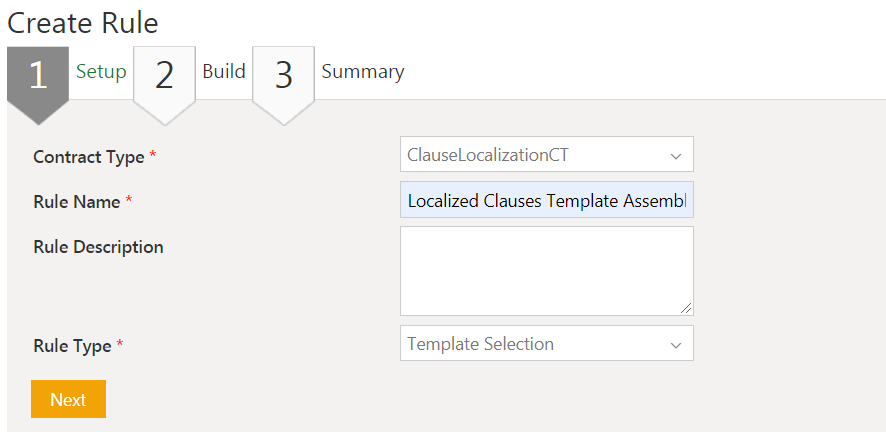This screenshot has height=432, width=886.
Task: Focus the Rule Name text field
Action: click(546, 201)
